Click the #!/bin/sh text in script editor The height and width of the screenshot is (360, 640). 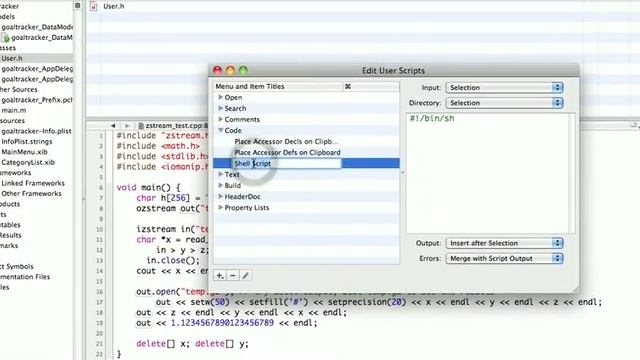point(432,118)
